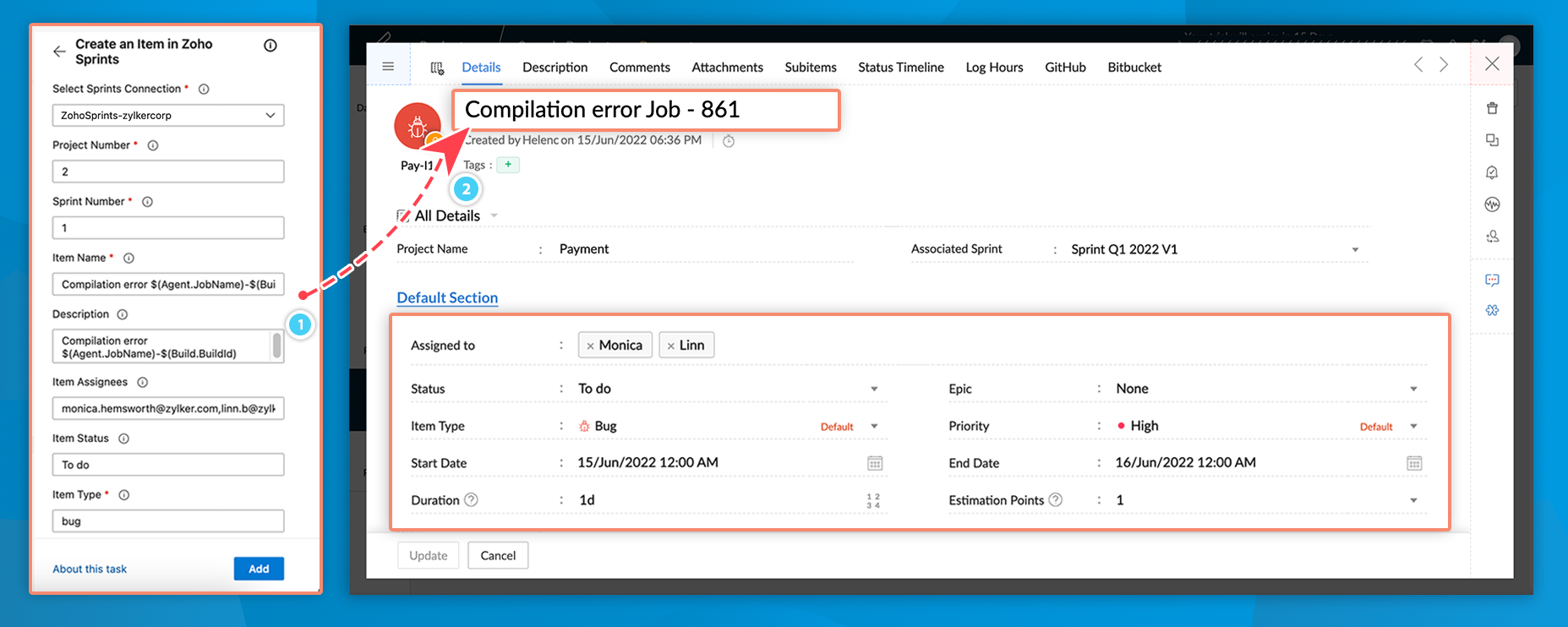Add a tag with the plus icon
This screenshot has height=627, width=1568.
[508, 165]
